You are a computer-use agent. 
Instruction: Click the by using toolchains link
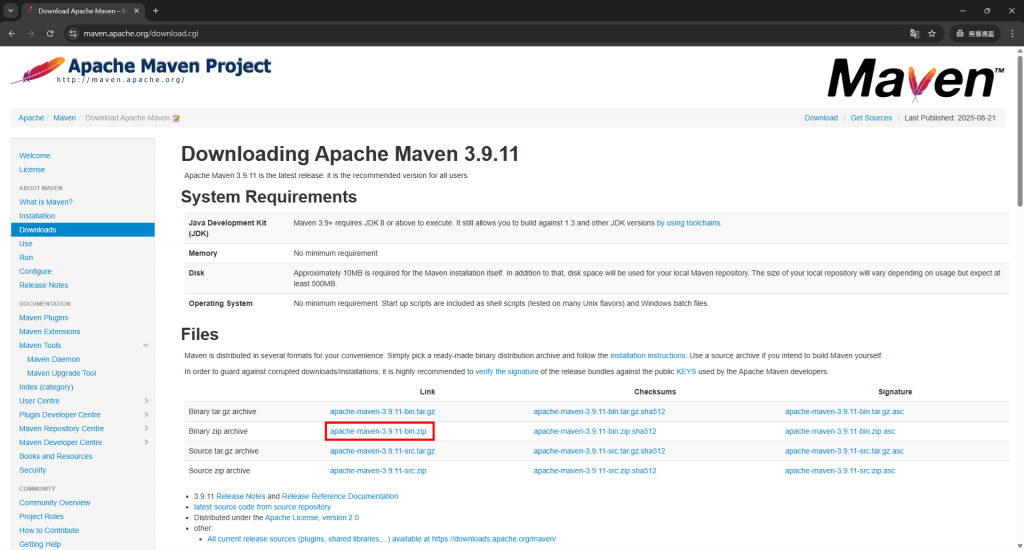(688, 223)
